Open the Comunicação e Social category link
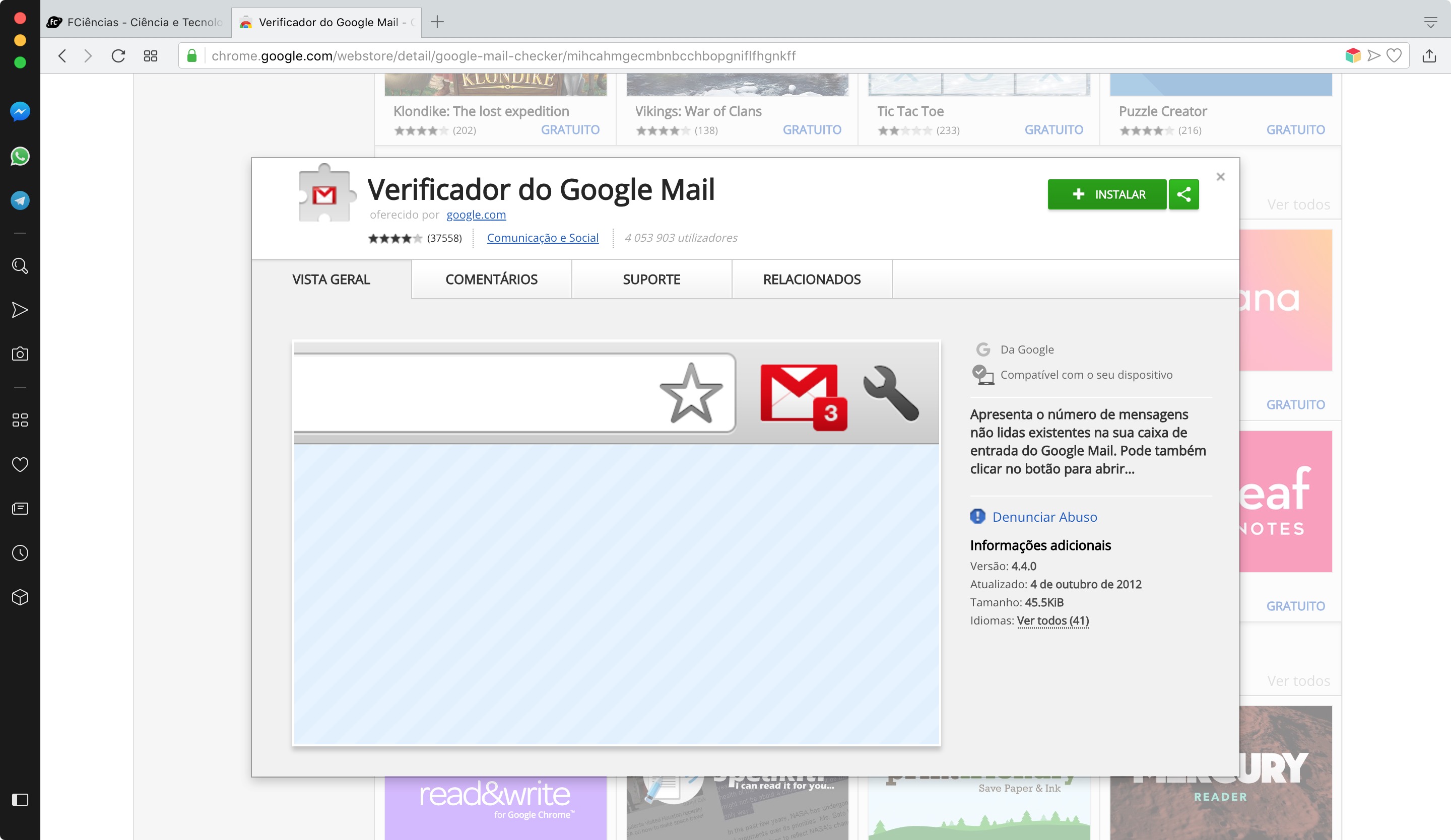The width and height of the screenshot is (1451, 840). pyautogui.click(x=543, y=238)
